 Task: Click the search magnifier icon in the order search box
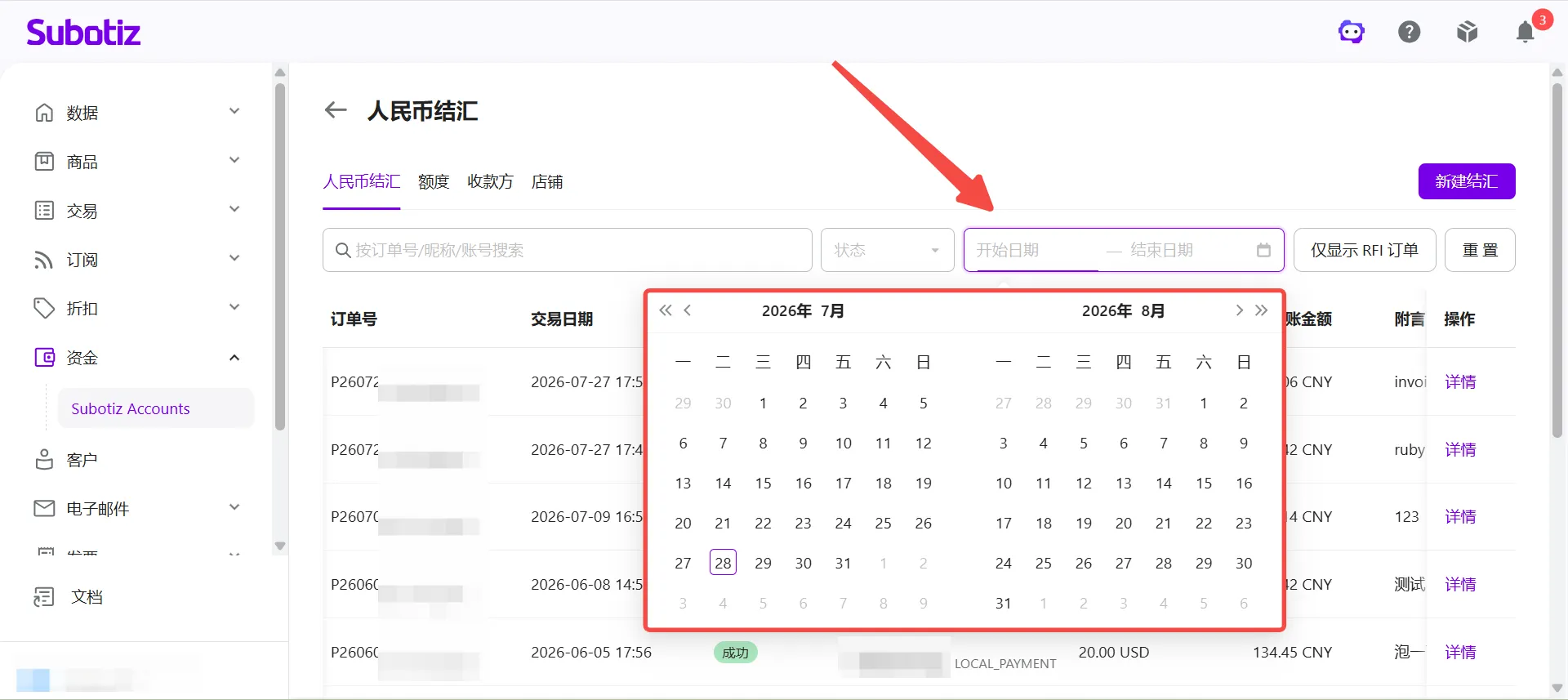click(x=343, y=250)
